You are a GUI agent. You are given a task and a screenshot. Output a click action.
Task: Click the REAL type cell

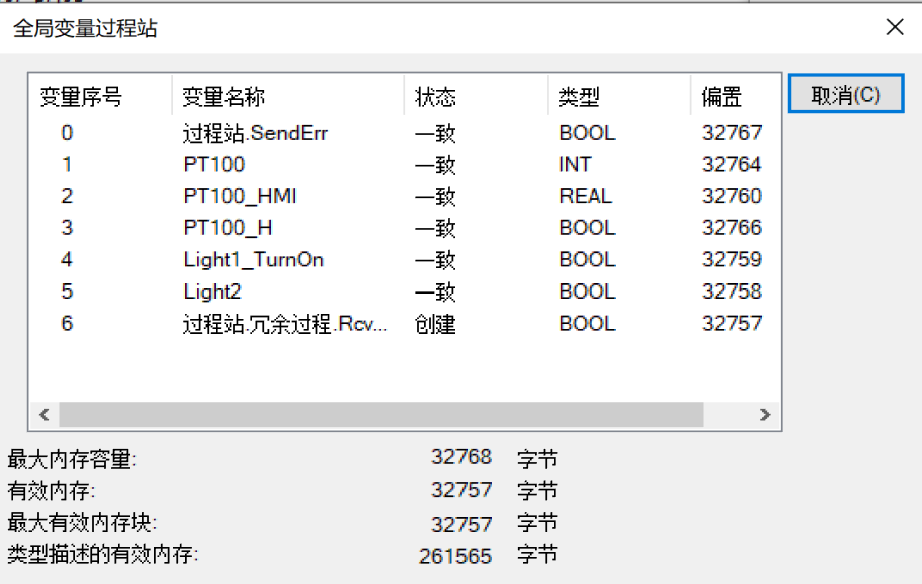[x=585, y=196]
